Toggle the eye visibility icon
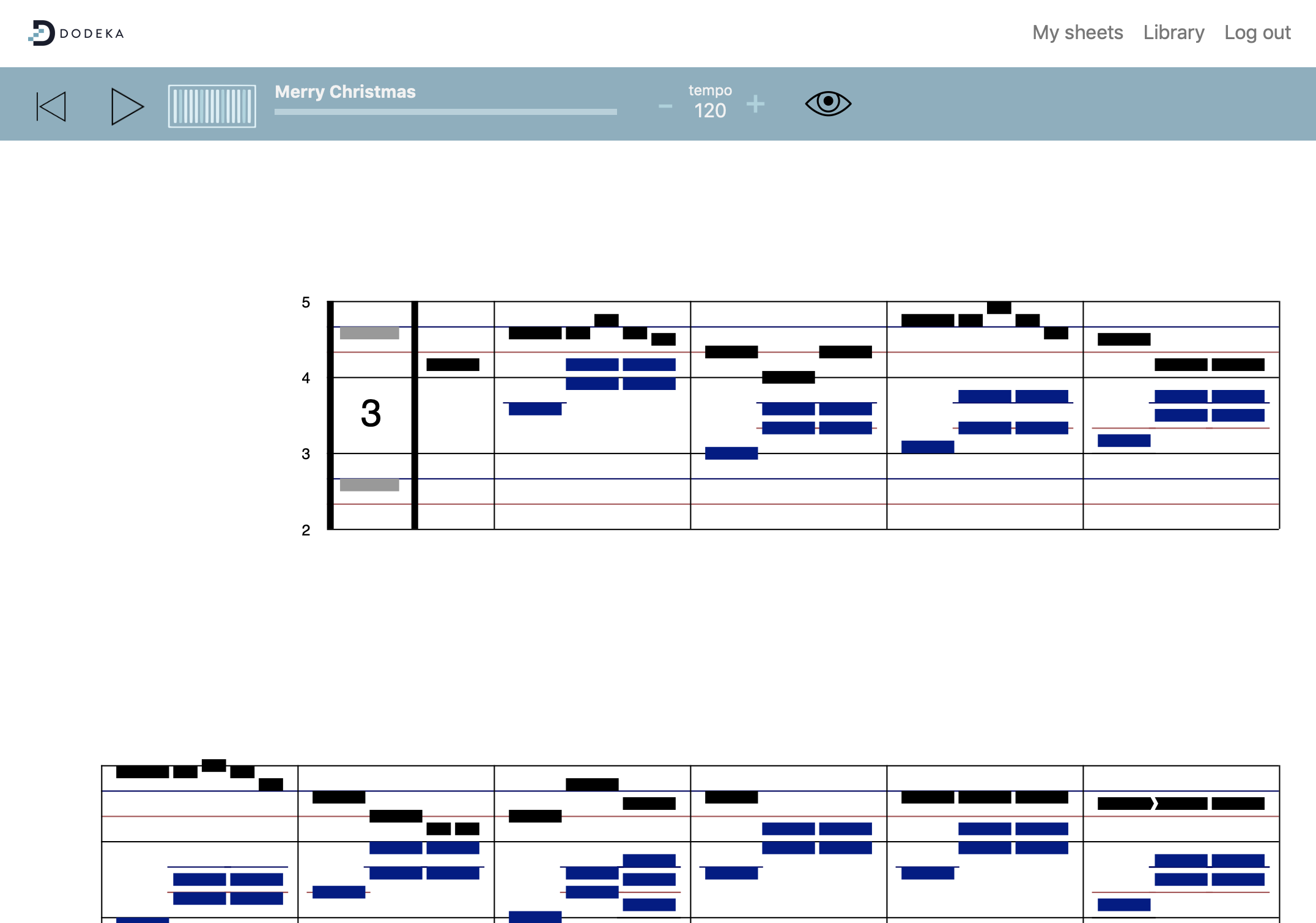This screenshot has height=923, width=1316. 828,103
